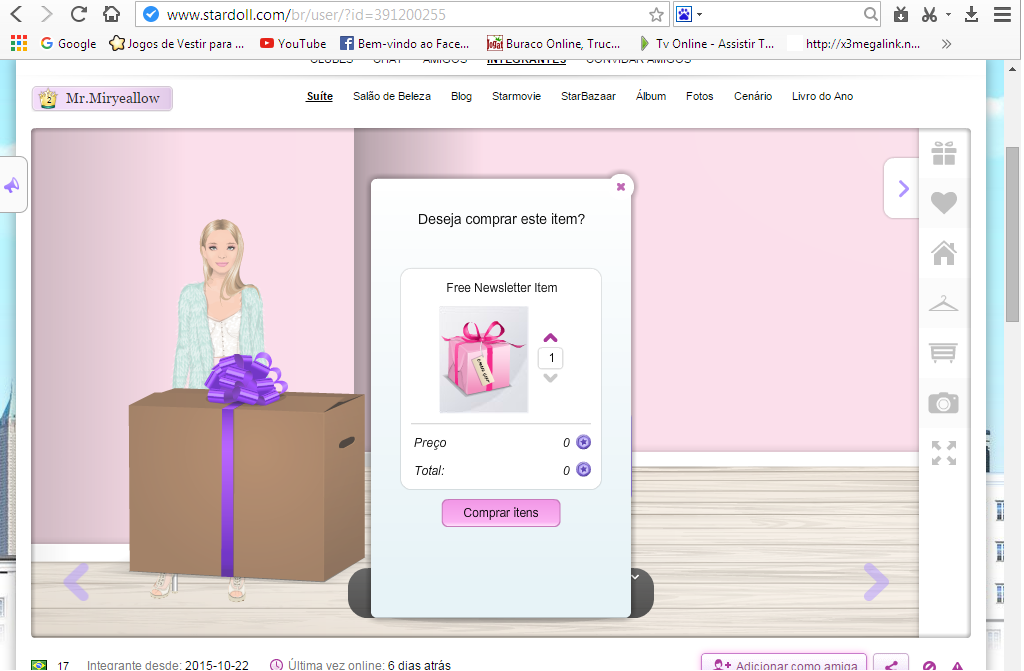Screen dimensions: 1024x671
Task: Open the gift icon in suite sidebar
Action: (944, 154)
